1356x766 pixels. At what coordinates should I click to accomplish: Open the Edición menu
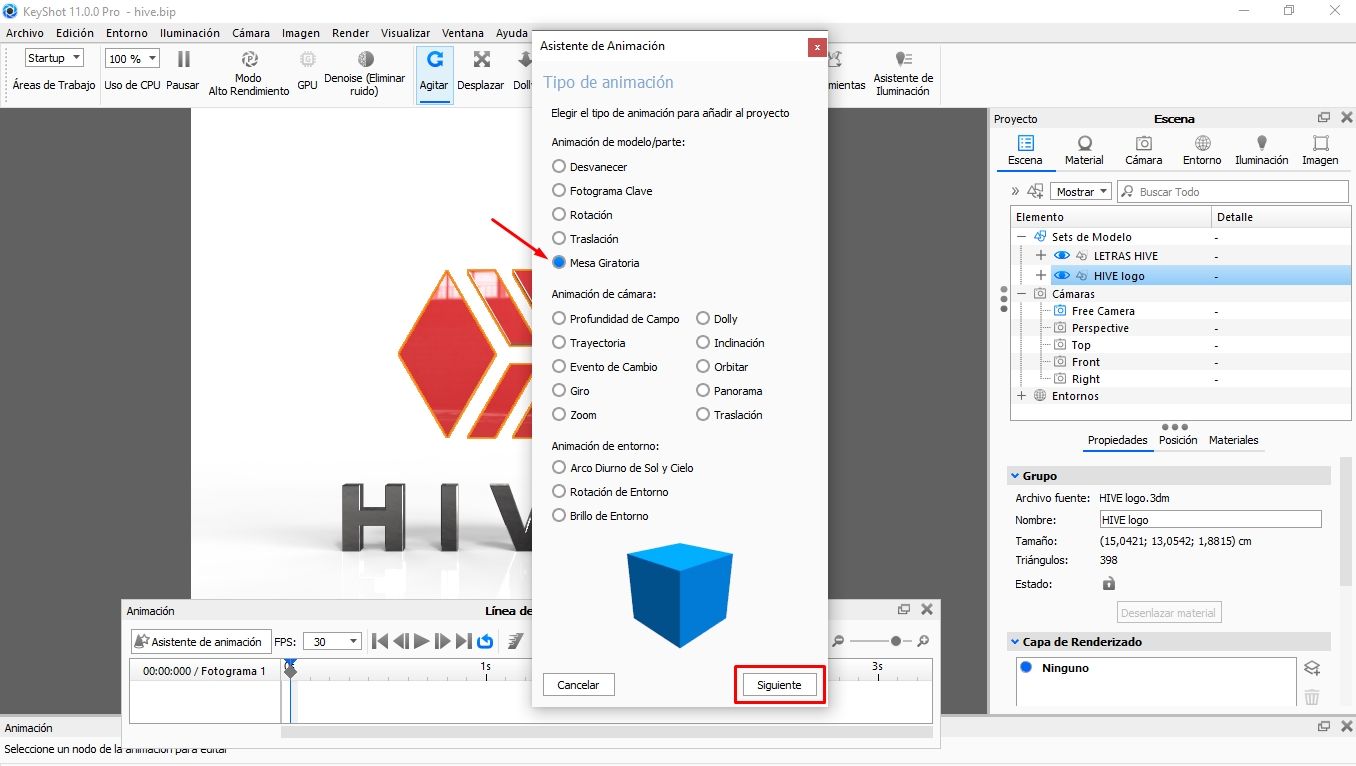[75, 33]
